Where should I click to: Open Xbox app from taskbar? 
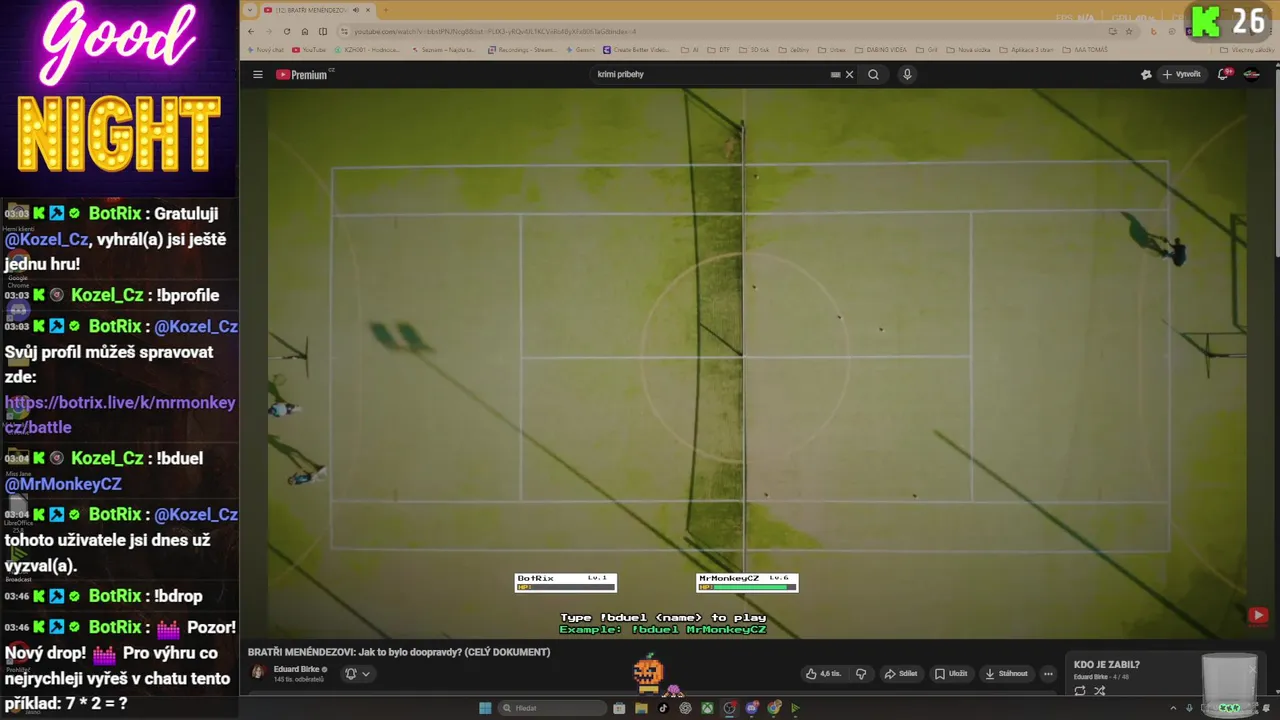coord(707,708)
